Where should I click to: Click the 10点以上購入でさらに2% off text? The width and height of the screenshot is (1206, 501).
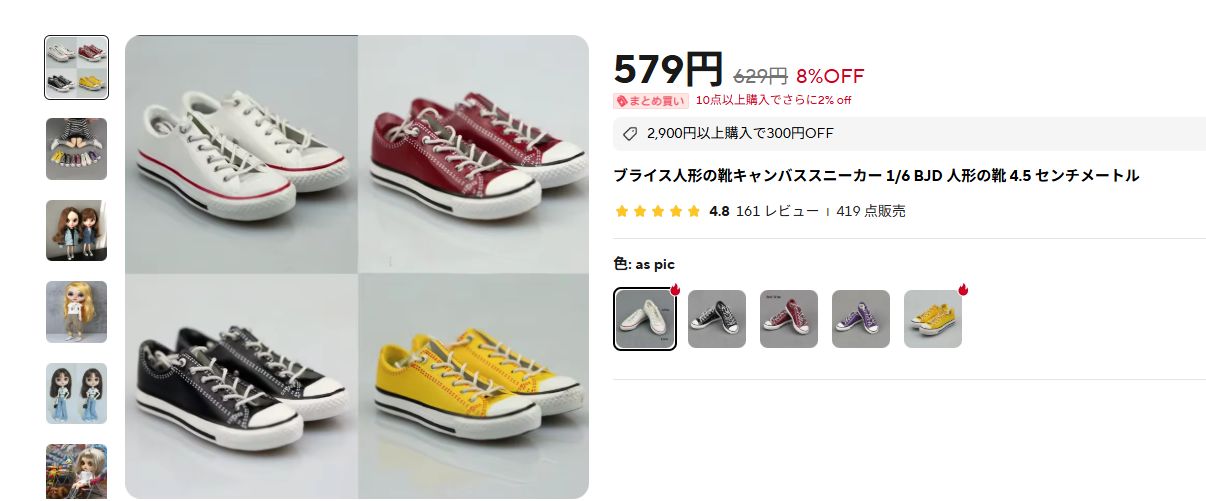pyautogui.click(x=774, y=100)
